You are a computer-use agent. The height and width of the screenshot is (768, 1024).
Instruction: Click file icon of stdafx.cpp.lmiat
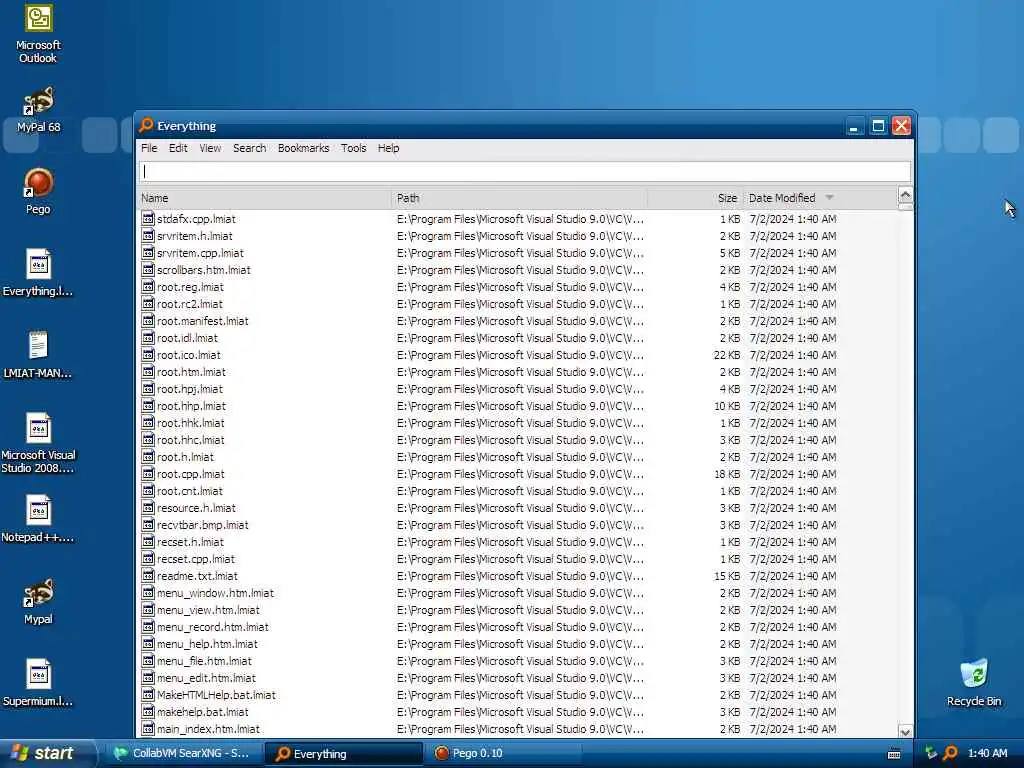click(148, 219)
